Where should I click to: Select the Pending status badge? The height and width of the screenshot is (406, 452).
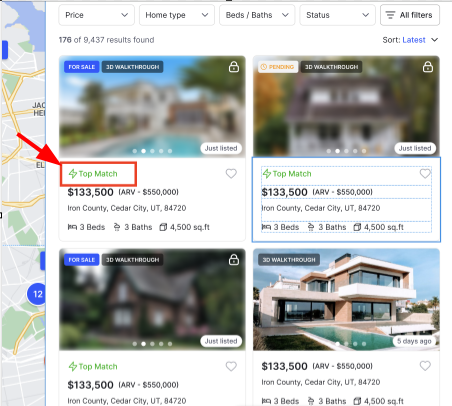pyautogui.click(x=278, y=67)
